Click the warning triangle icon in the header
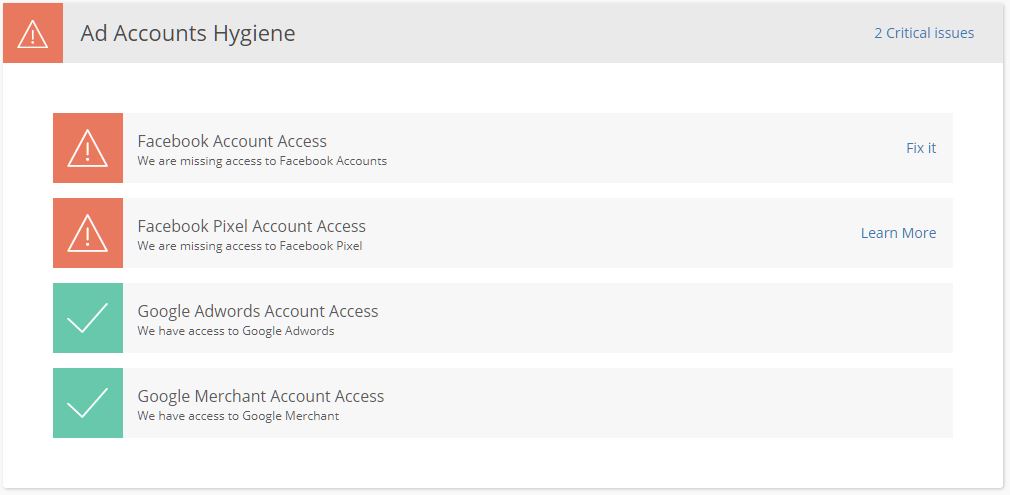This screenshot has width=1010, height=495. coord(33,33)
